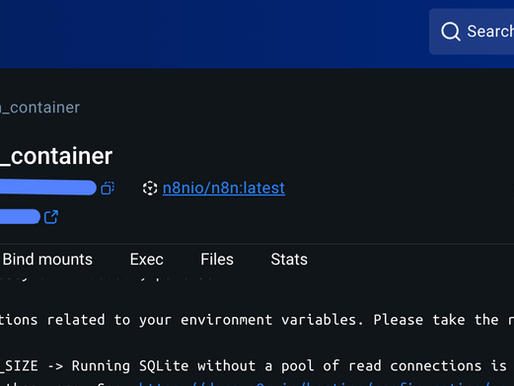Open the port link external icon

51,217
